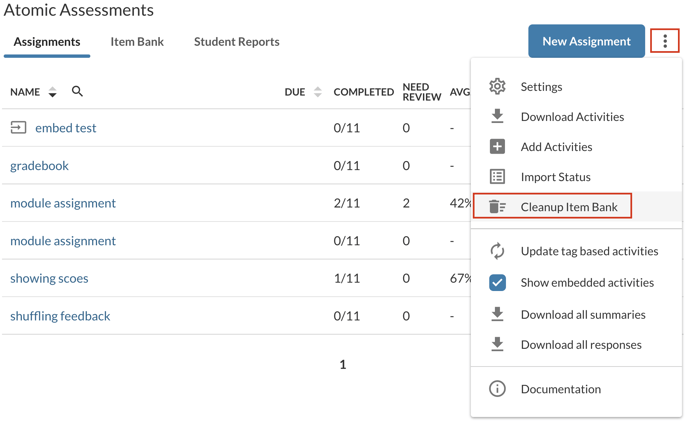
Task: Click the Documentation info icon
Action: (497, 389)
